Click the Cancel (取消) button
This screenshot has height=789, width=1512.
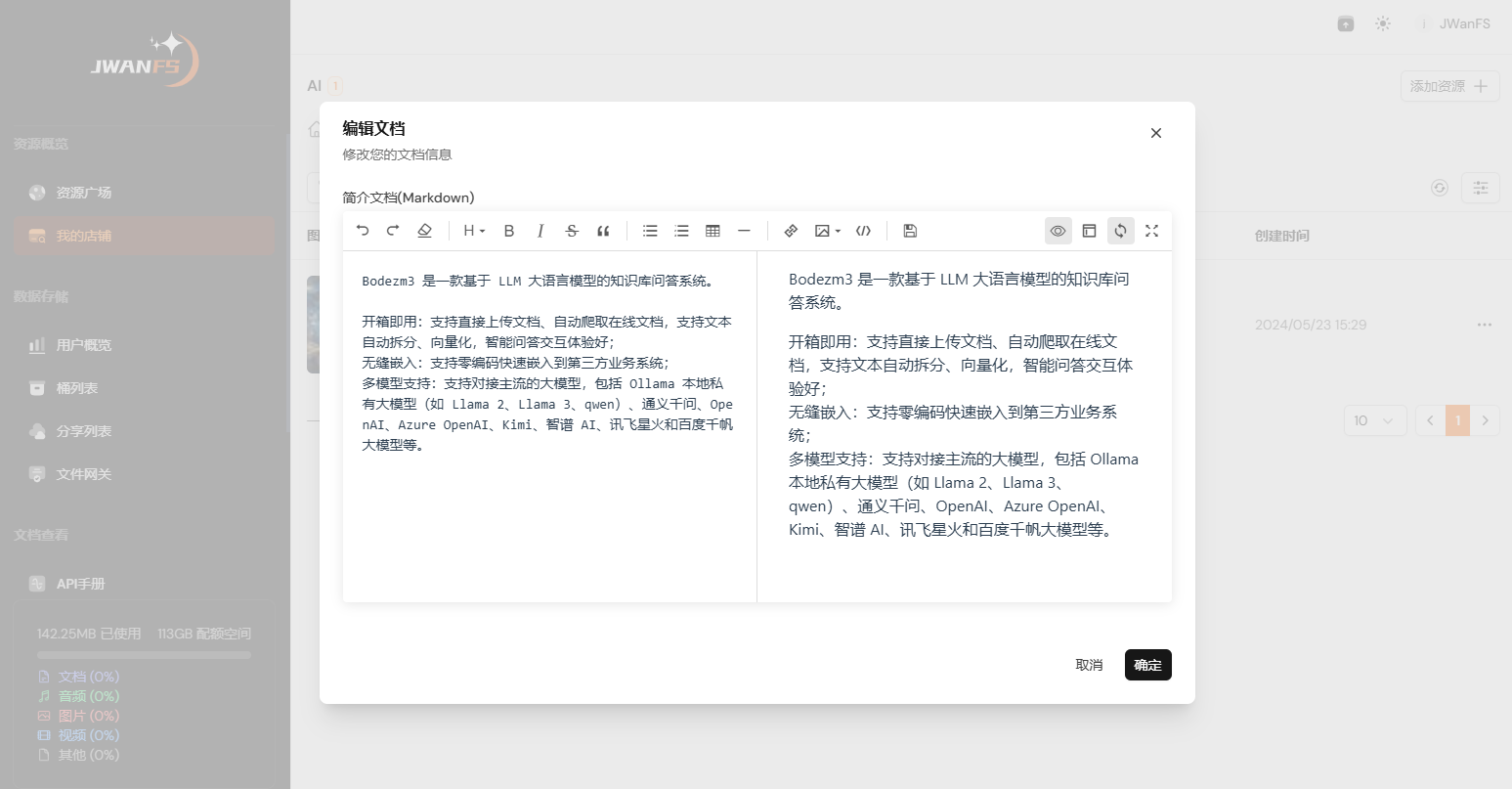click(1089, 665)
